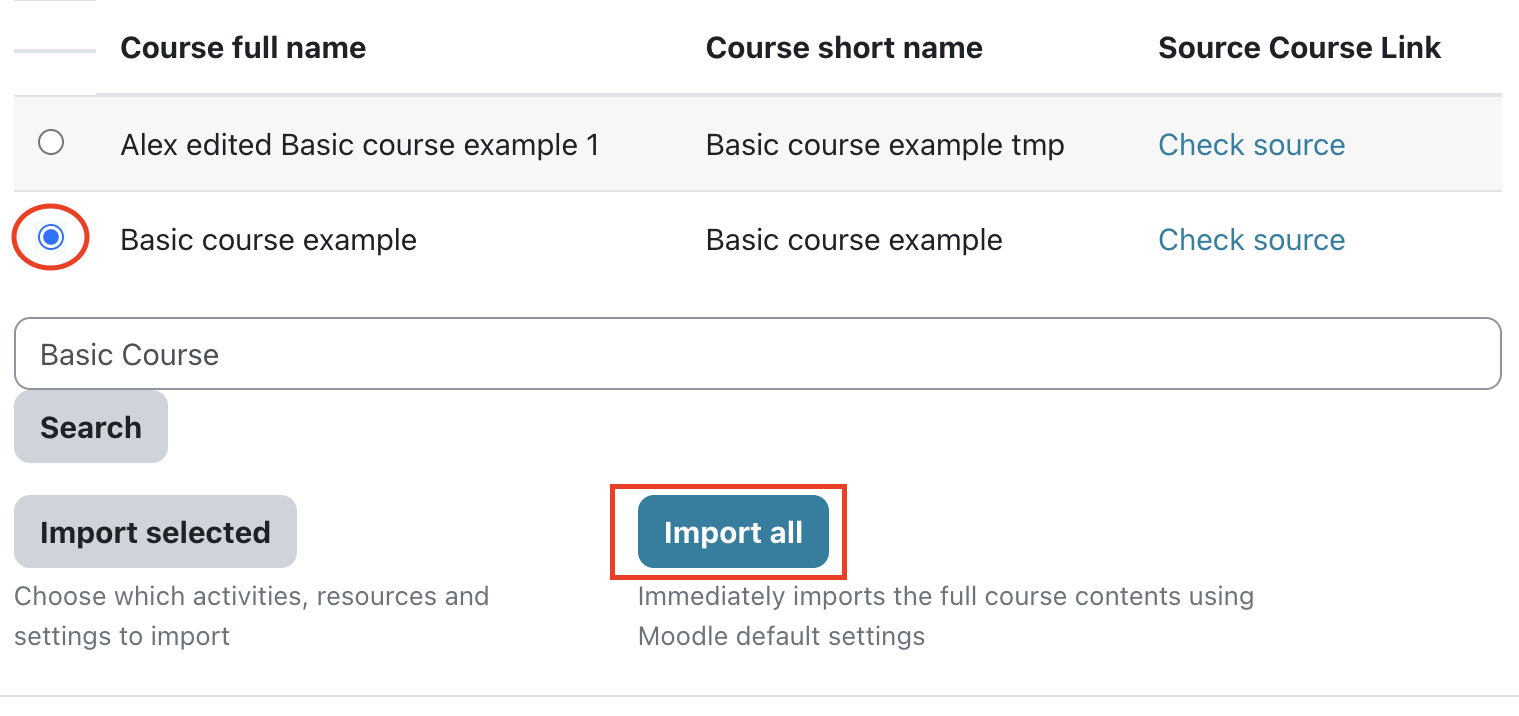
Task: Click the Basic course example tmp short name cell
Action: (x=885, y=145)
